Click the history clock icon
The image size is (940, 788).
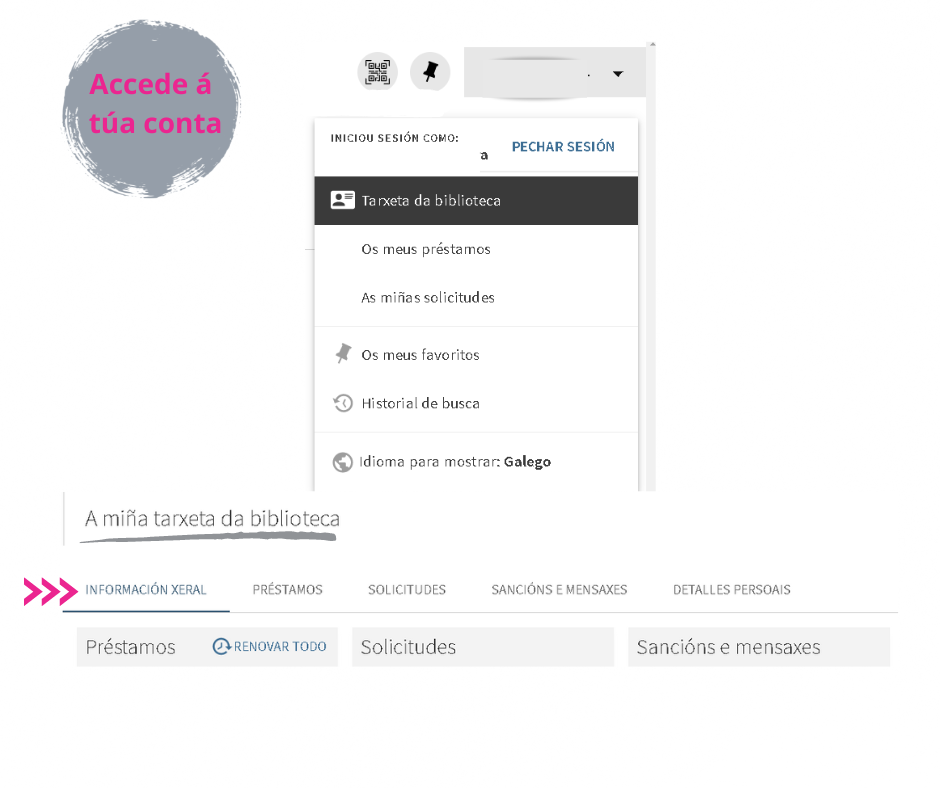[x=343, y=403]
